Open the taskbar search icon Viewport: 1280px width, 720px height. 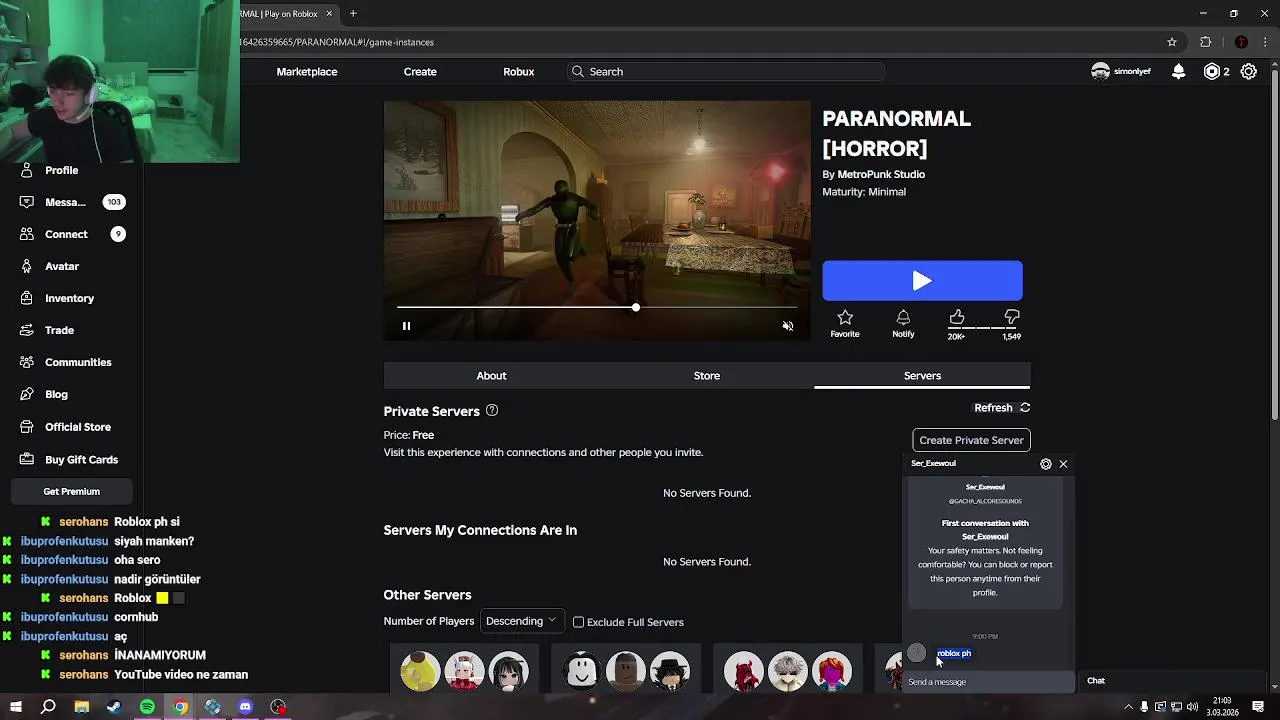pos(48,706)
